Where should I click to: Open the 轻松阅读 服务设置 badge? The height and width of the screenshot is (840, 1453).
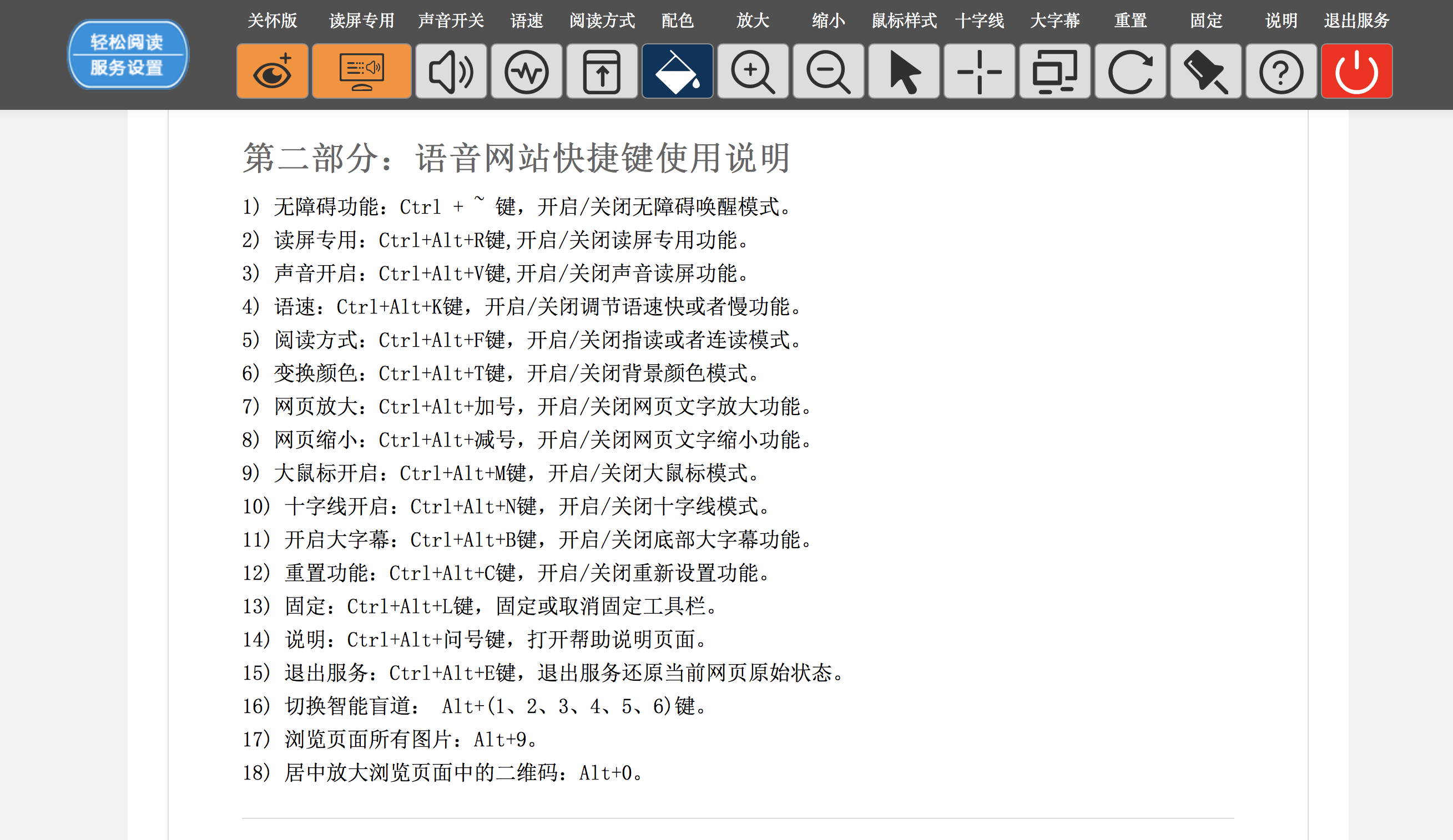(128, 55)
